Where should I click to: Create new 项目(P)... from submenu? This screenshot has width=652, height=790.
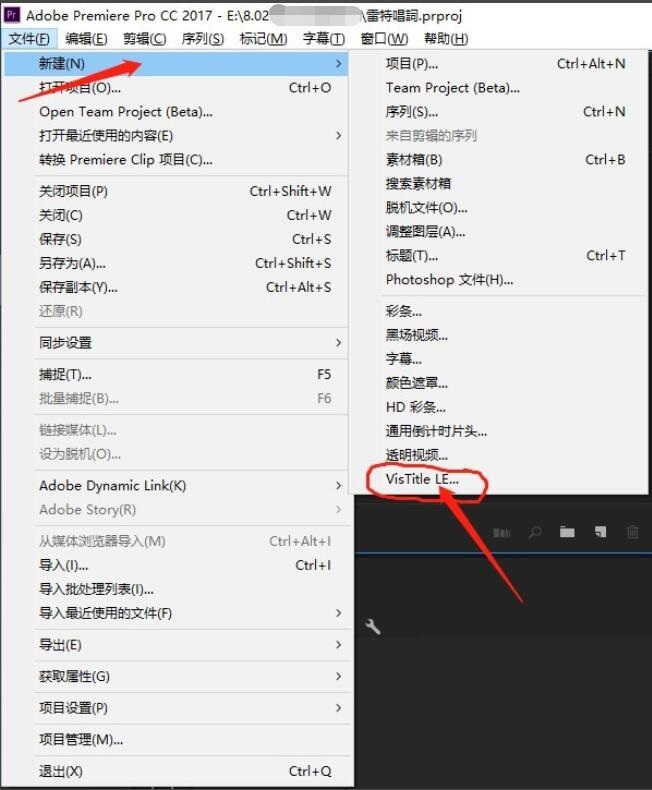(x=499, y=64)
